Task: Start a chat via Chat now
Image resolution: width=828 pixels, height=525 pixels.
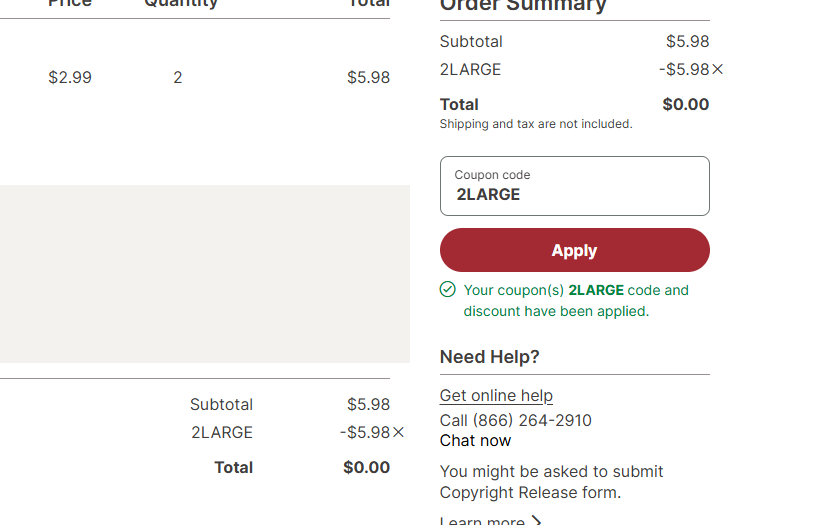Action: [x=475, y=441]
